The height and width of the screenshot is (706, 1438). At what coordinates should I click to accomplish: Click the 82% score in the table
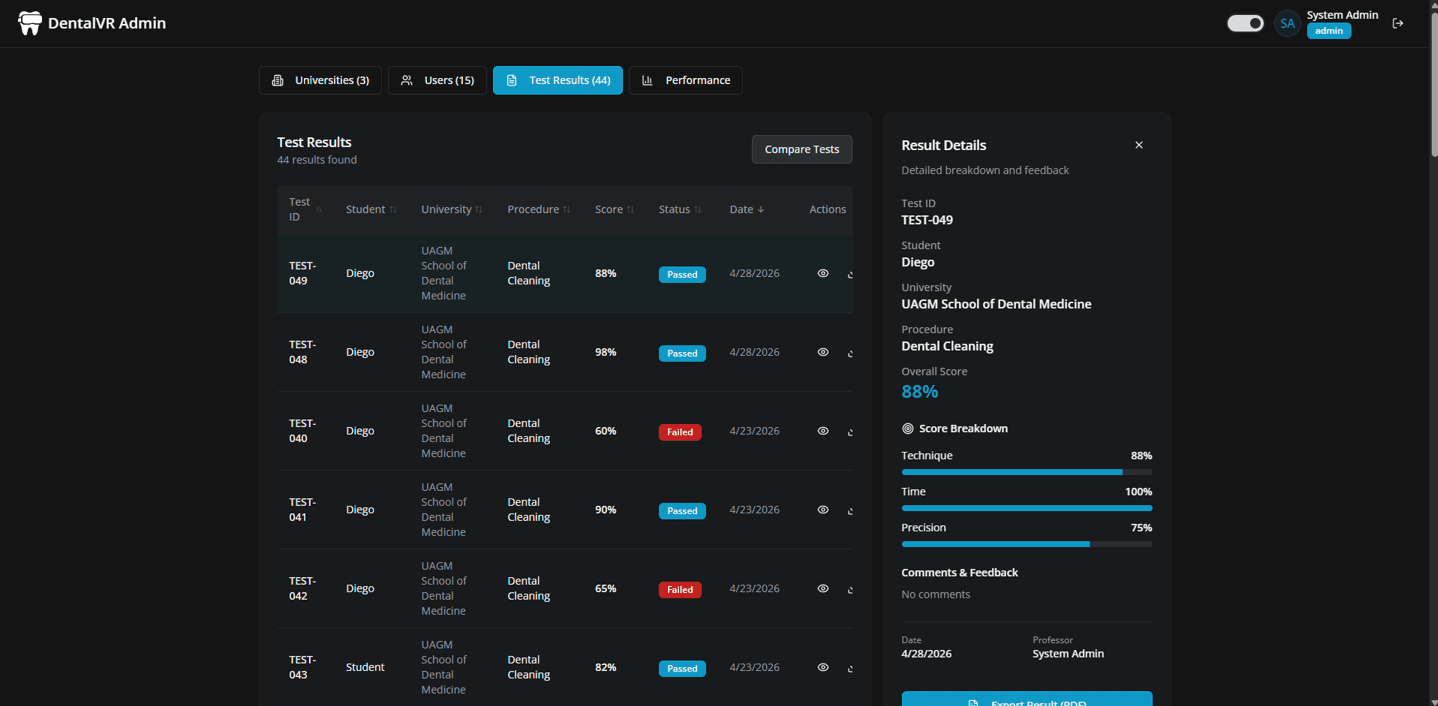click(606, 667)
